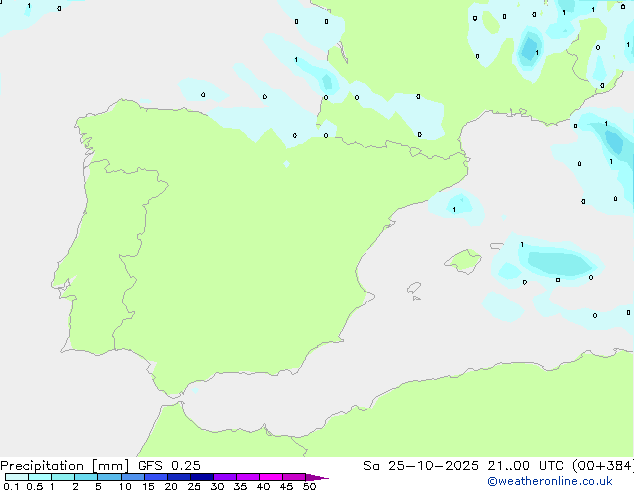This screenshot has height=490, width=634.
Task: Select the 40–45 mm magenta legend swatch
Action: 271,477
